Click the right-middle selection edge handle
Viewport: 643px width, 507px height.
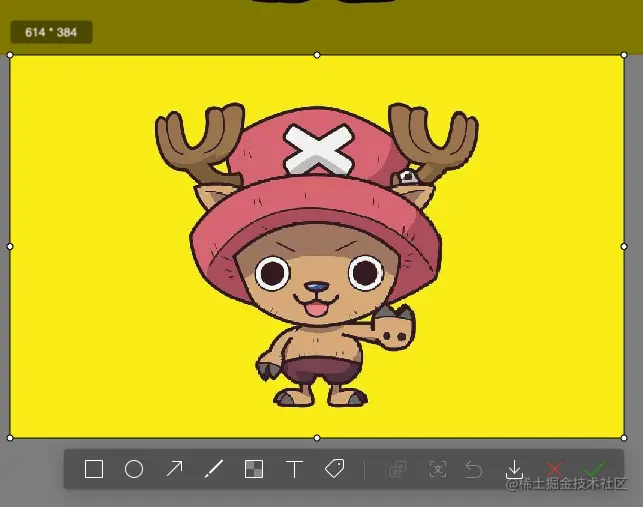point(624,247)
